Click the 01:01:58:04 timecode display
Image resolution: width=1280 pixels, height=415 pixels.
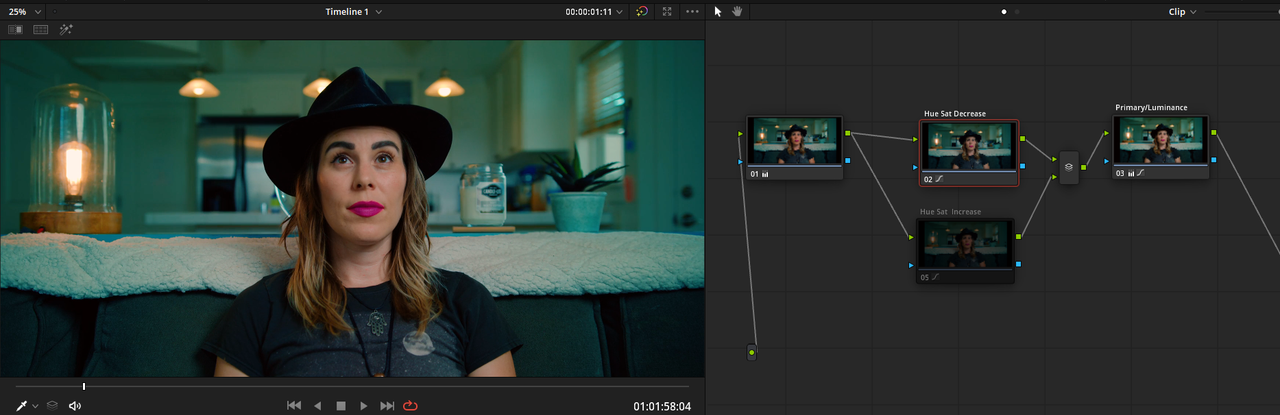[x=662, y=407]
